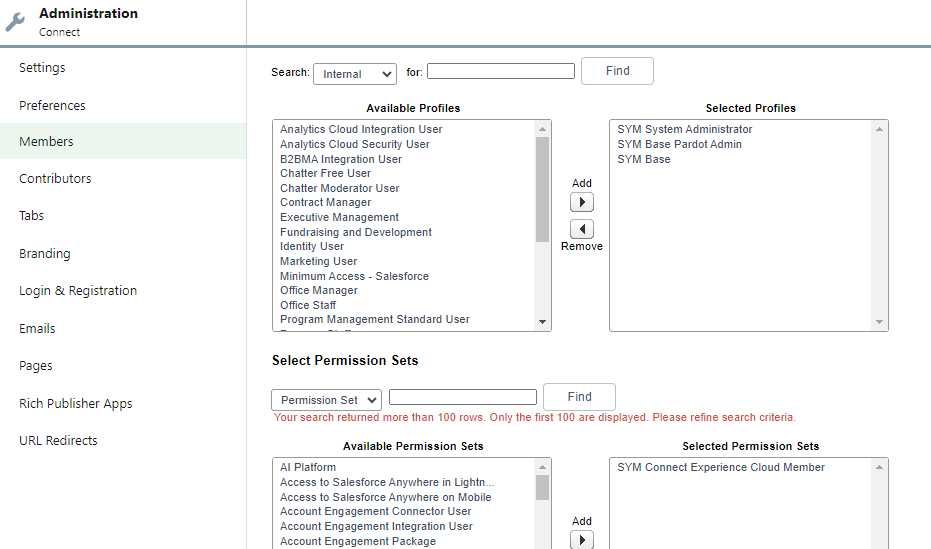Select Account Engagement Integration User
This screenshot has width=931, height=549.
pos(376,526)
